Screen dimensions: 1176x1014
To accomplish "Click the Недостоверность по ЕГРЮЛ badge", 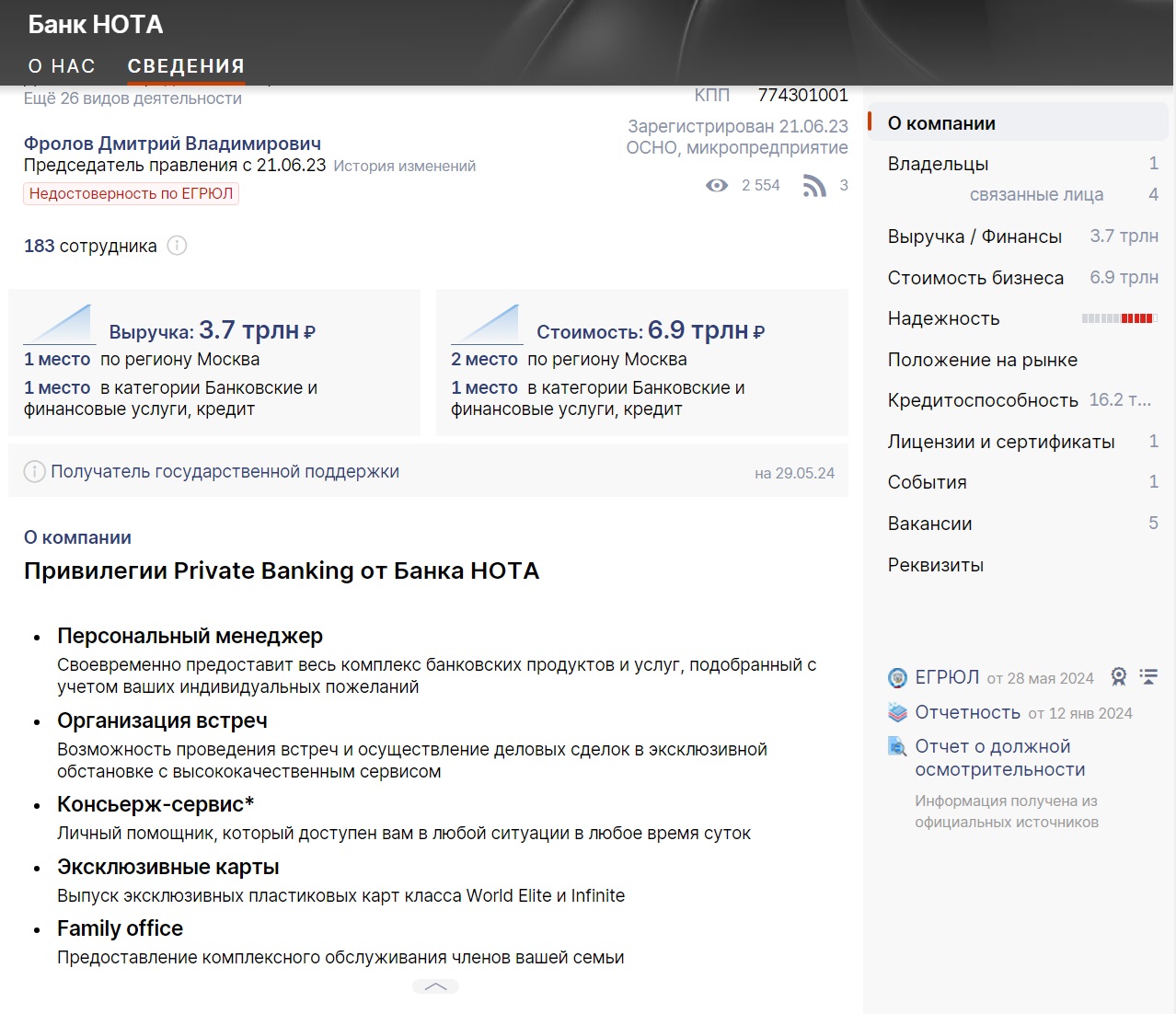I will (x=131, y=193).
